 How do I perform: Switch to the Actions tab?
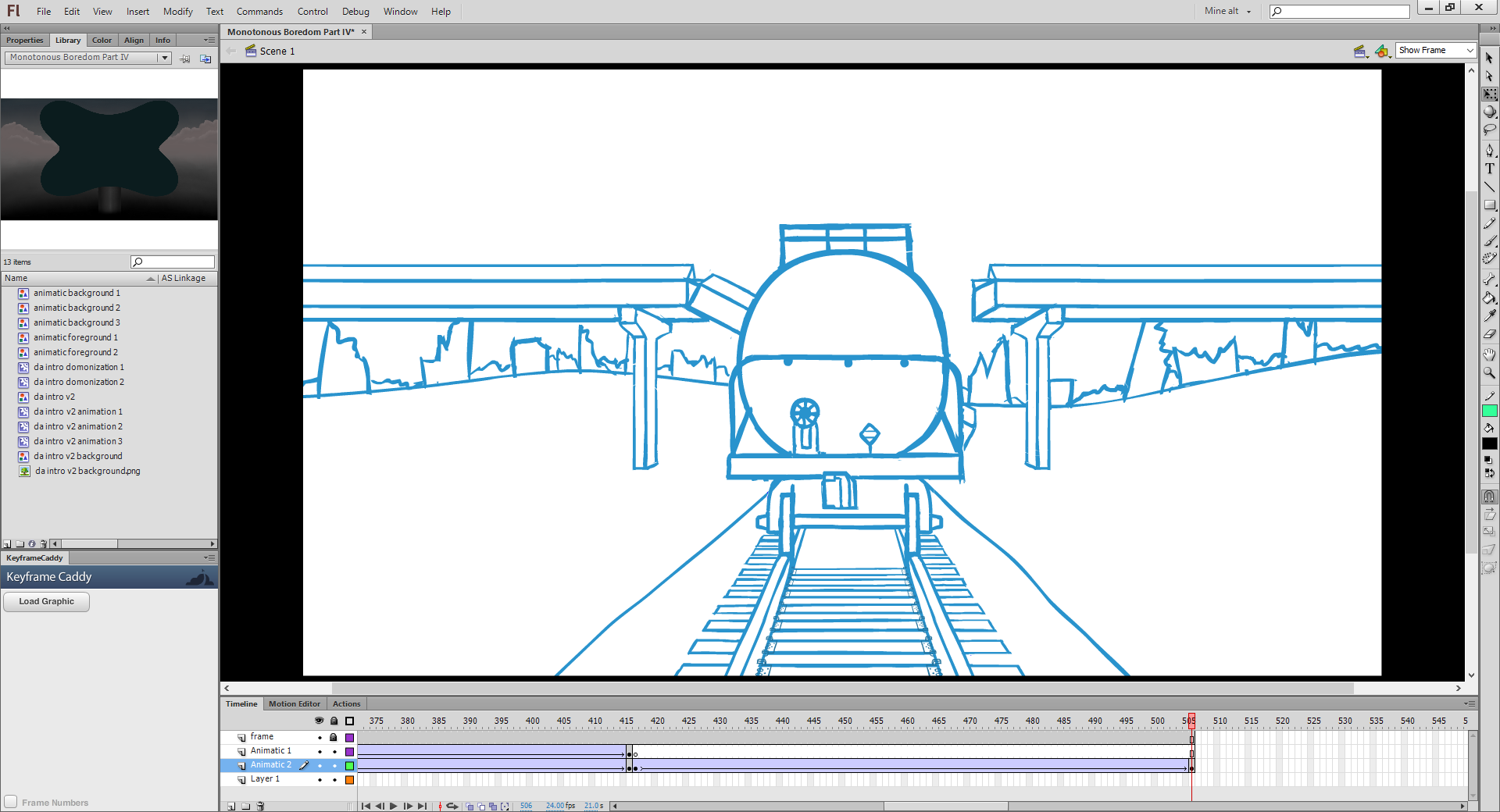click(x=346, y=703)
